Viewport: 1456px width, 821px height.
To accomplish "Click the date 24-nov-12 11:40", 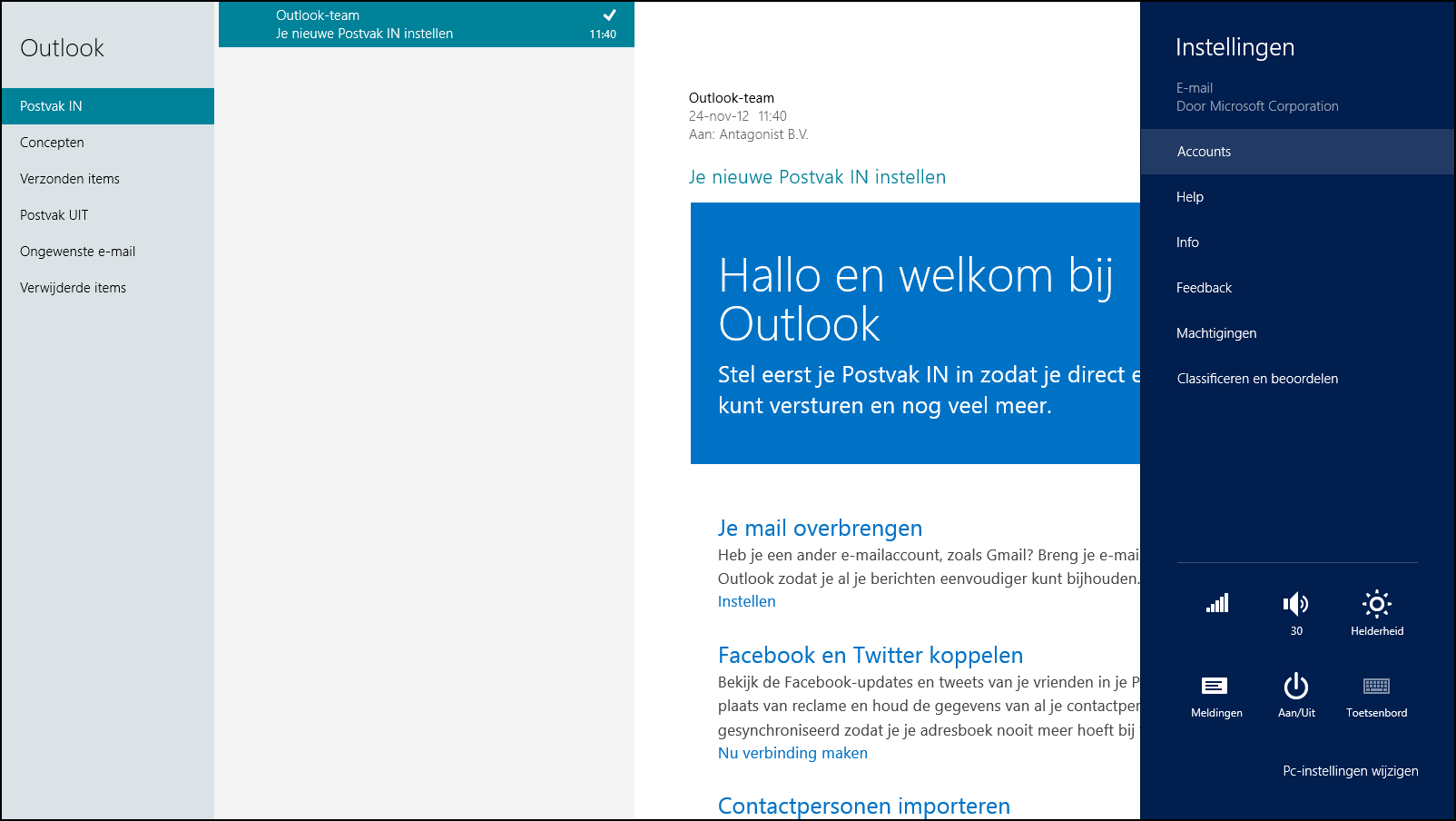I will [738, 116].
